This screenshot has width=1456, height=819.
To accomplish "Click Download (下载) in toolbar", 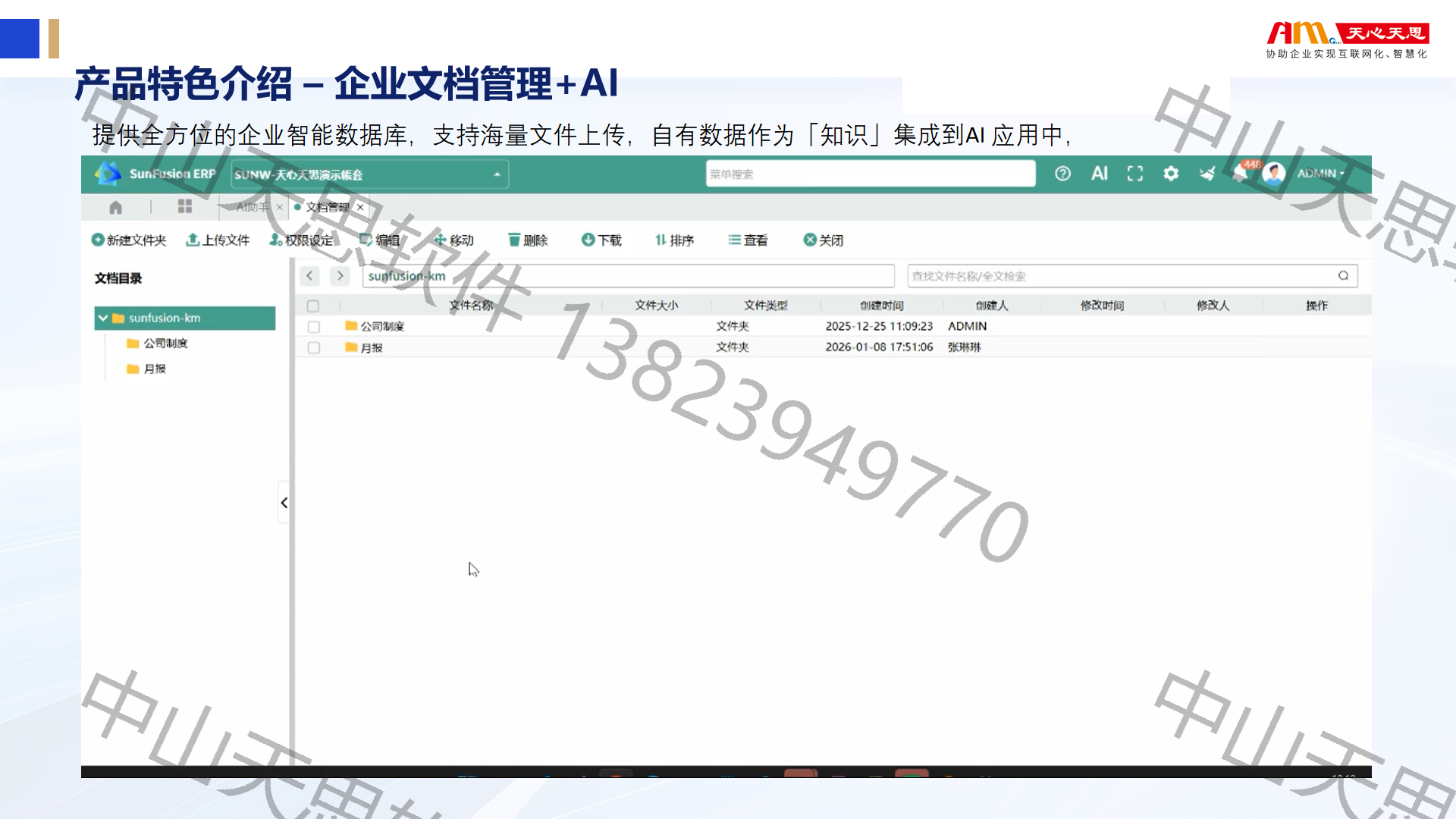I will coord(601,240).
